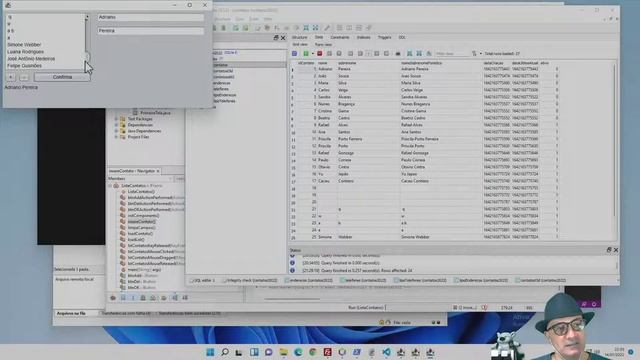Viewport: 640px width, 360px height.
Task: Expand the Project Files node
Action: click(x=116, y=137)
